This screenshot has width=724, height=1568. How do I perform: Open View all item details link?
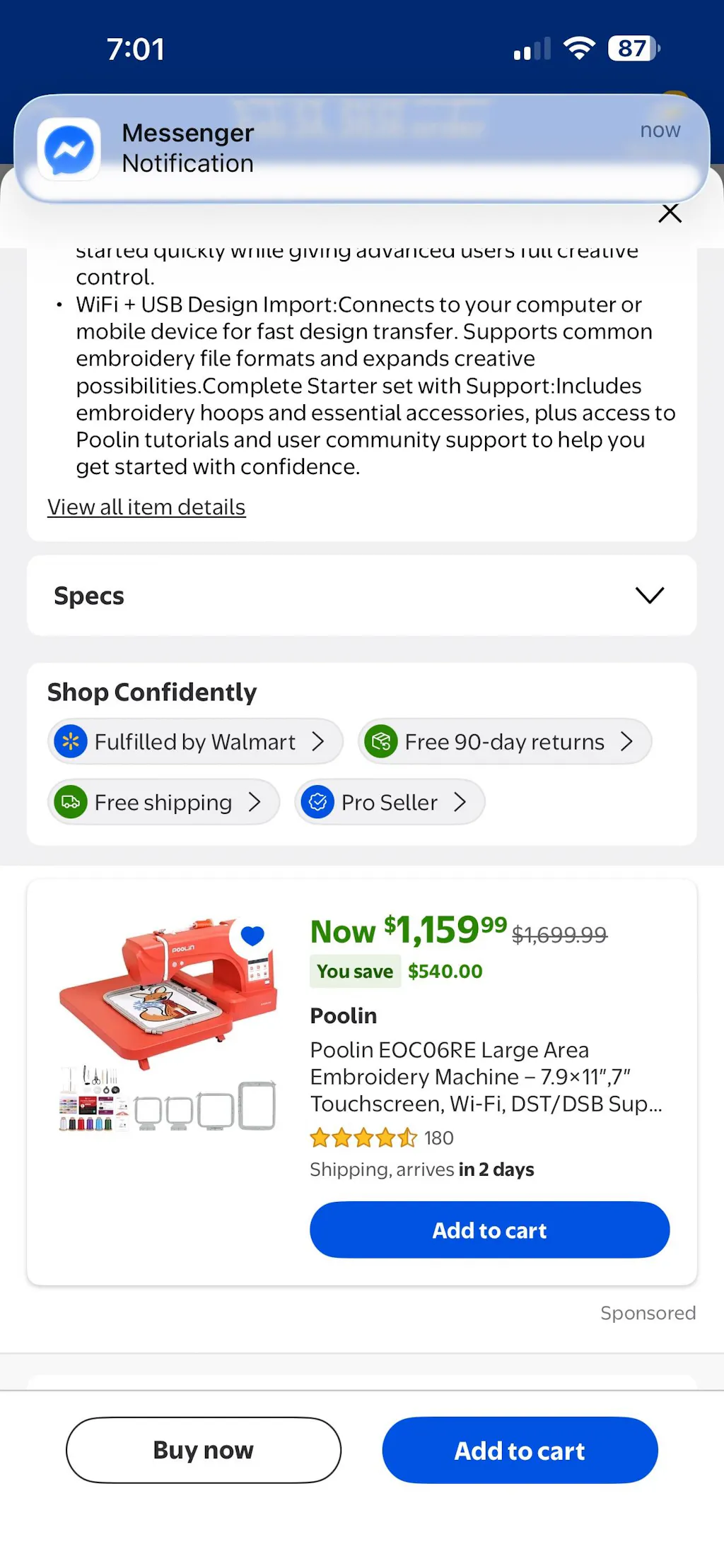(x=146, y=507)
